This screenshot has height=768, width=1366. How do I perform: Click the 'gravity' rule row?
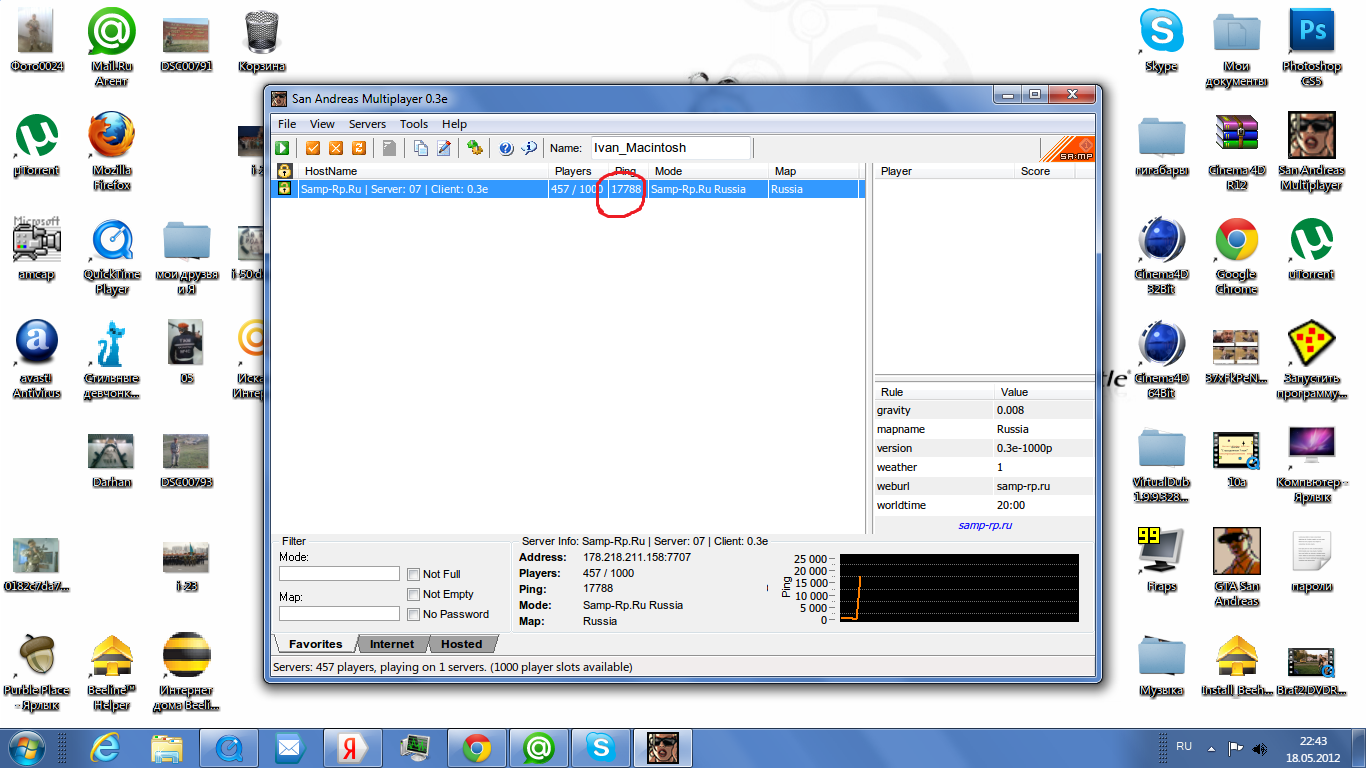[984, 410]
